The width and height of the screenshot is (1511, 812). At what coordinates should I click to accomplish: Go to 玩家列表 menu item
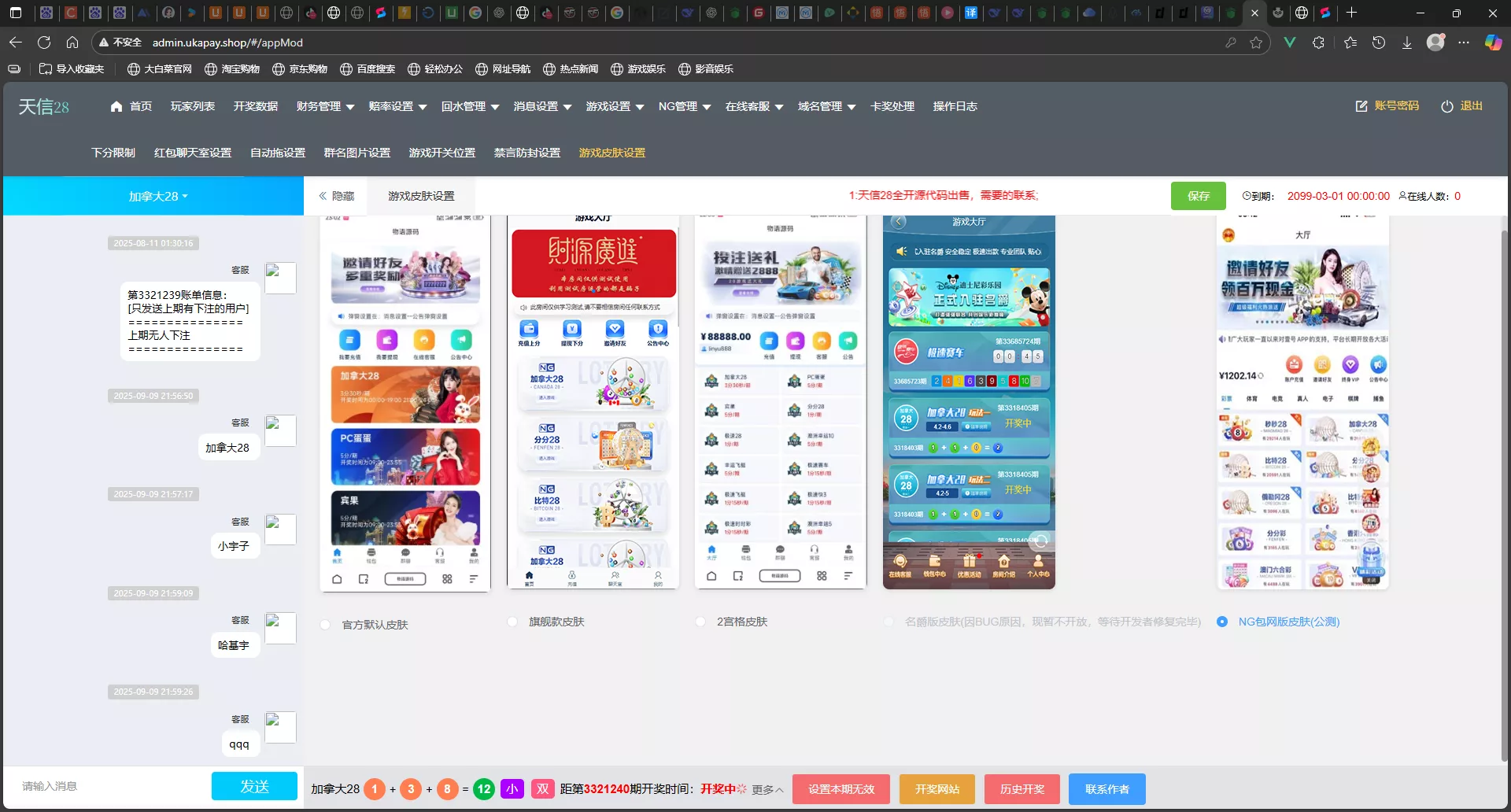click(x=193, y=106)
